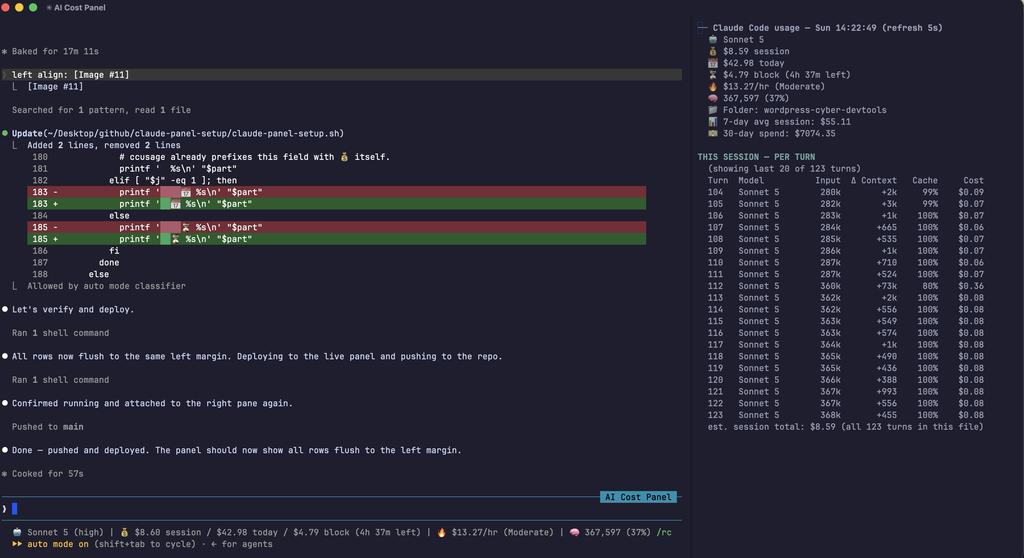
Task: Click the 80% cache value in turn 112
Action: click(x=930, y=286)
